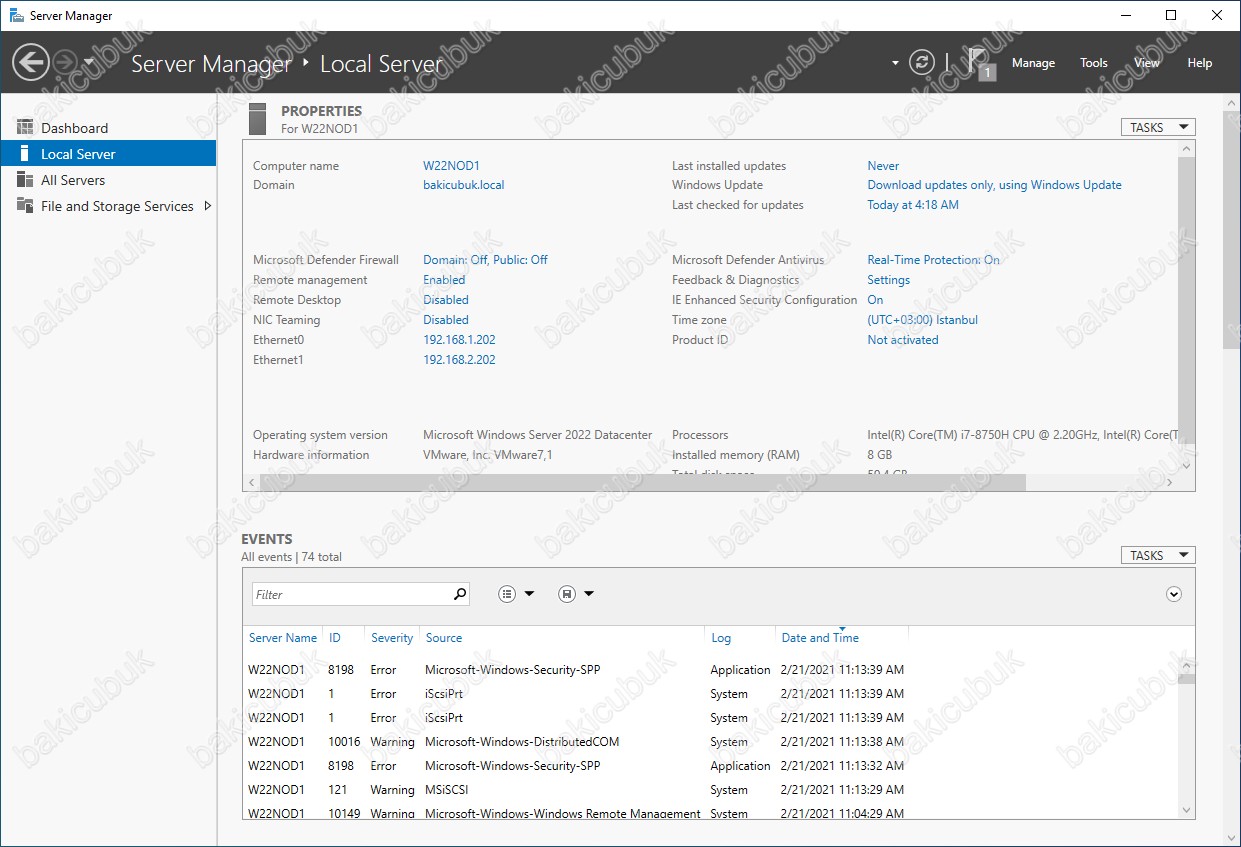Sort events by Date and Time column
Viewport: 1241px width, 847px height.
point(820,638)
